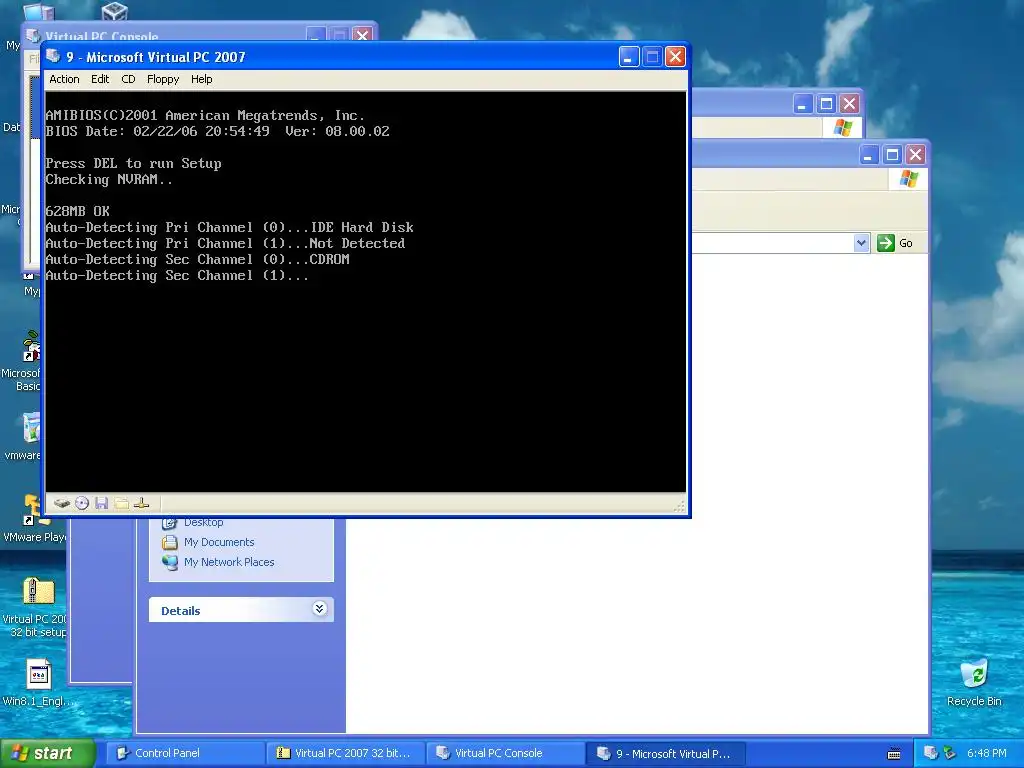Select the Win8.1_Engl desktop file icon
This screenshot has height=768, width=1024.
39,682
